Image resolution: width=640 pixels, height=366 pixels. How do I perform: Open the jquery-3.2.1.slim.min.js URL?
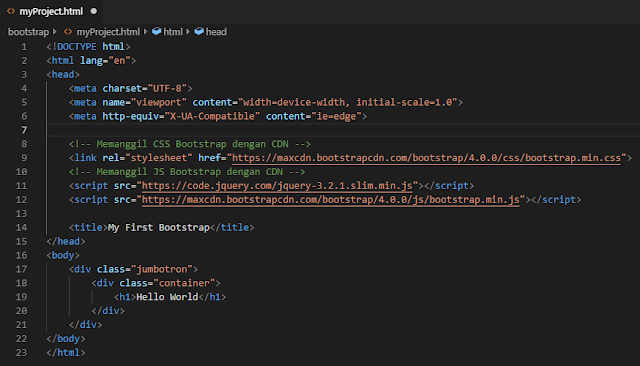coord(277,186)
